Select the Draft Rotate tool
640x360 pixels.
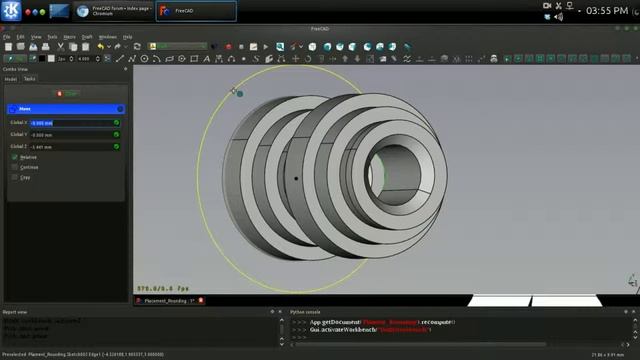[308, 59]
